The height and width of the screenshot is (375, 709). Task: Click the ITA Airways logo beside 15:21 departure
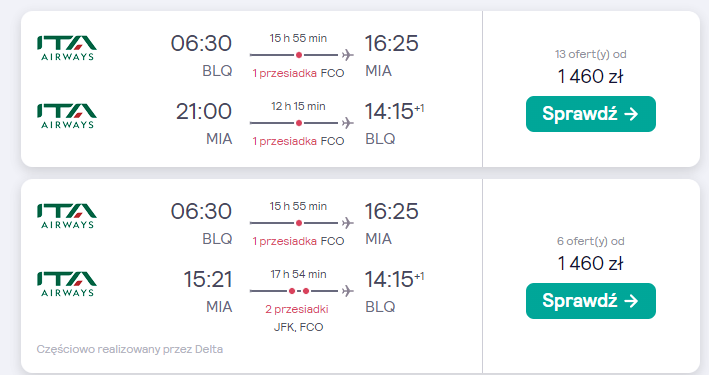(x=67, y=284)
